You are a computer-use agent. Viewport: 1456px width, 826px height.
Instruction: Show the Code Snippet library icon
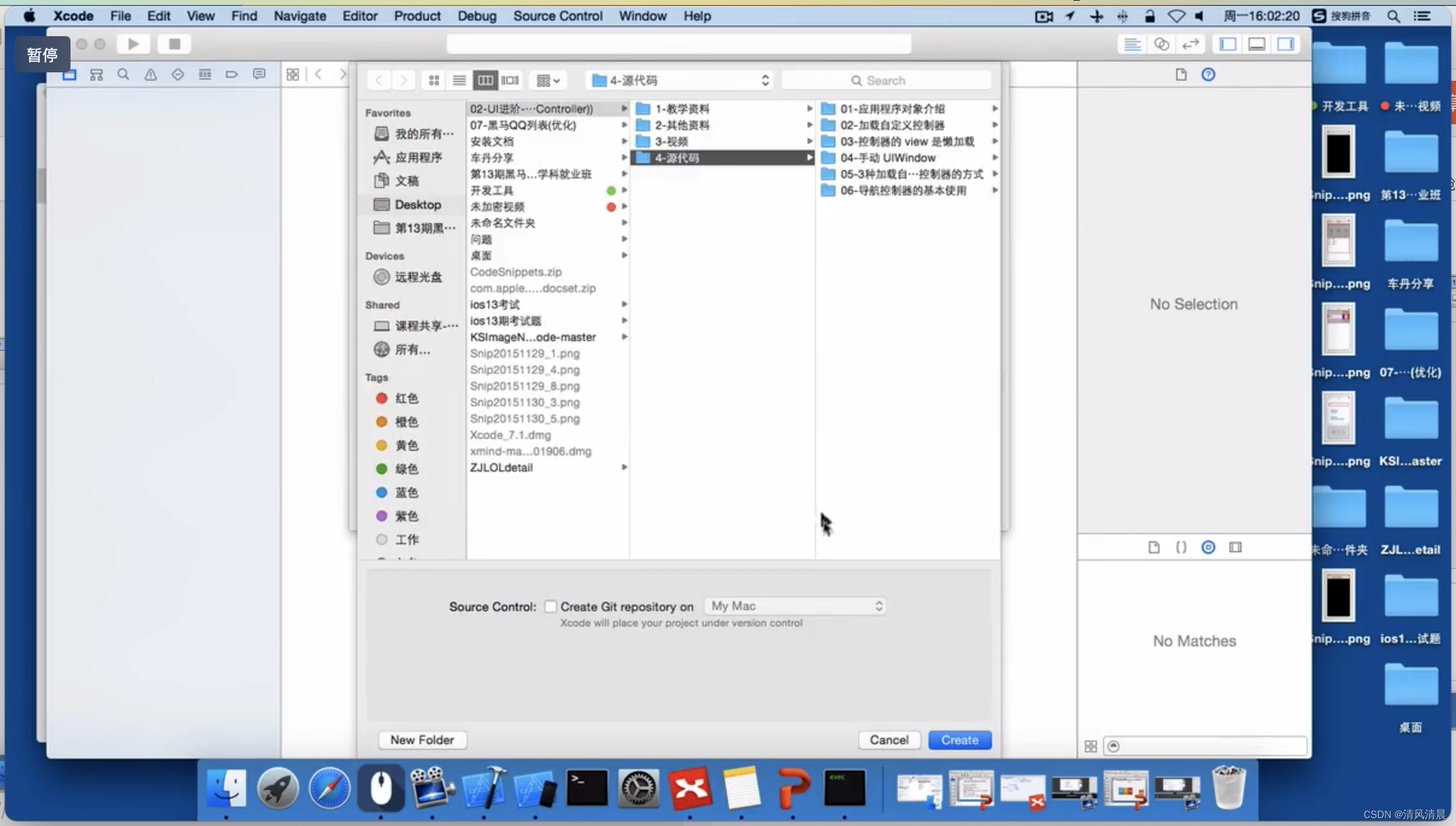coord(1181,547)
